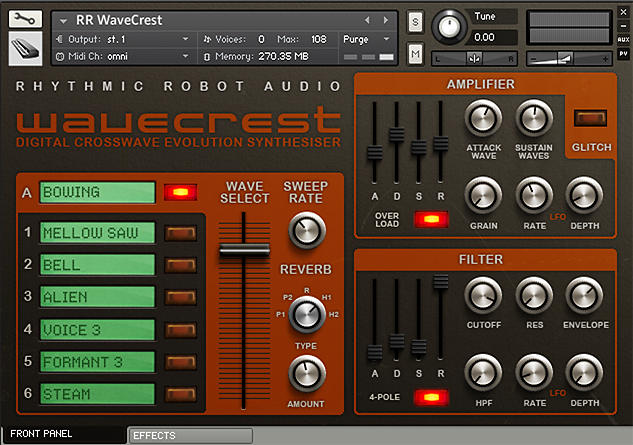Click the pan L-R slider
Image resolution: width=633 pixels, height=445 pixels.
474,59
